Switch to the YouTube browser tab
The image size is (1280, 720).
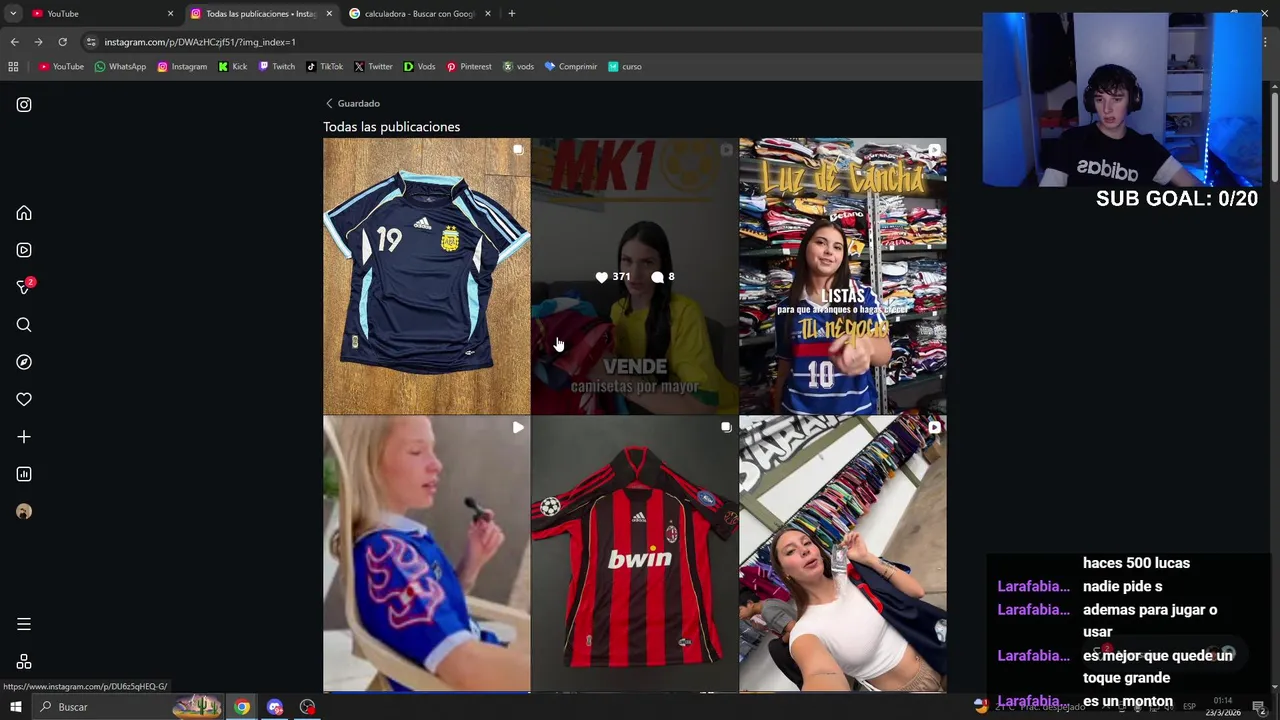[100, 13]
